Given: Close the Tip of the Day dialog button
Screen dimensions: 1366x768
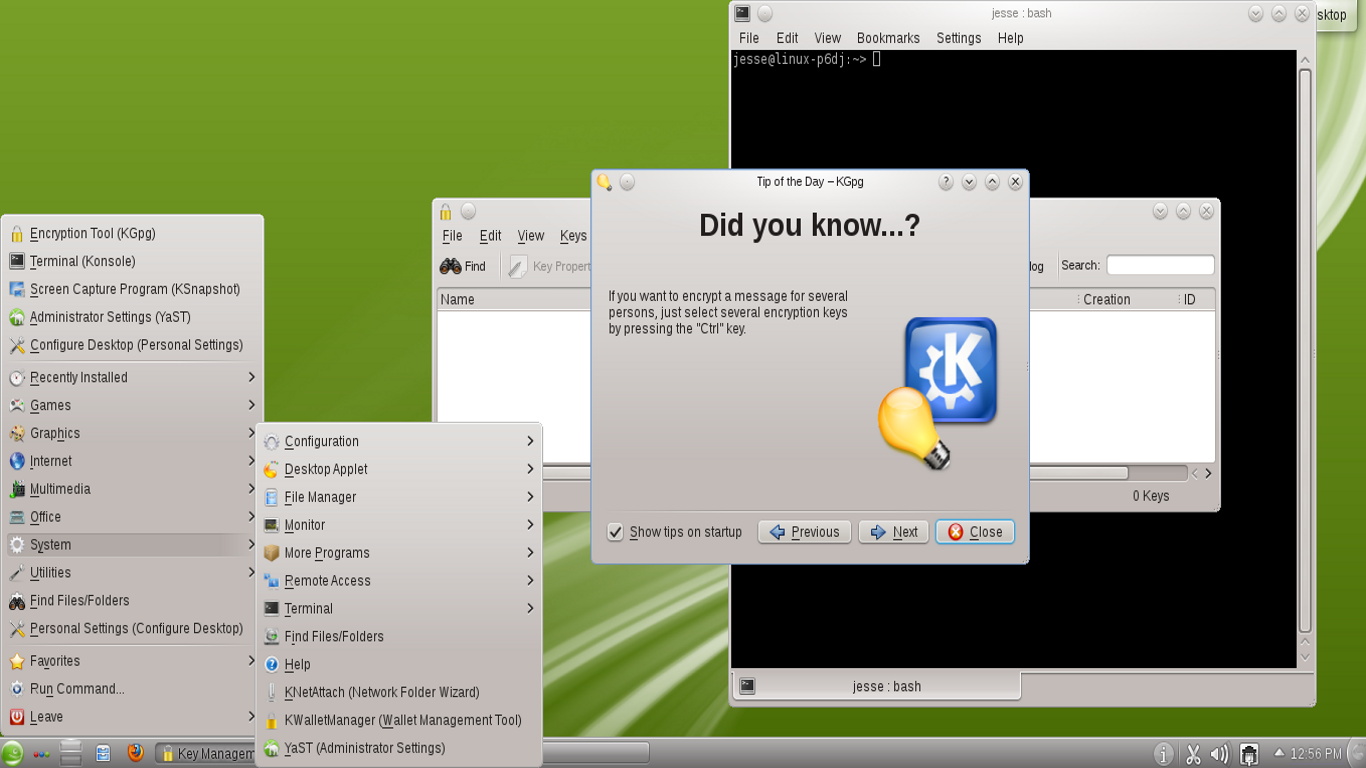Looking at the screenshot, I should (x=975, y=532).
